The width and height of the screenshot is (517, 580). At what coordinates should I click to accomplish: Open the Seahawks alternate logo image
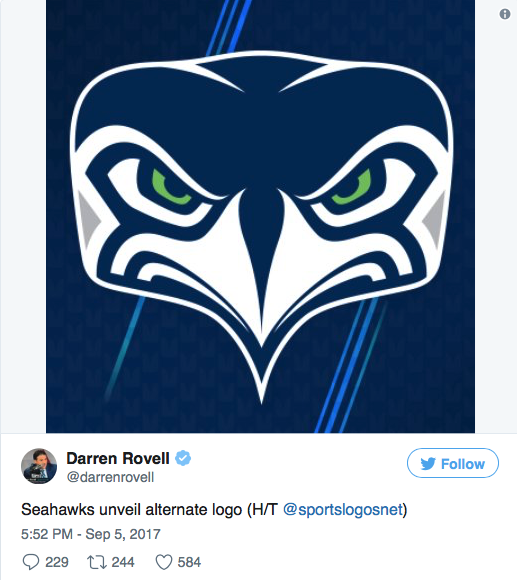[260, 216]
